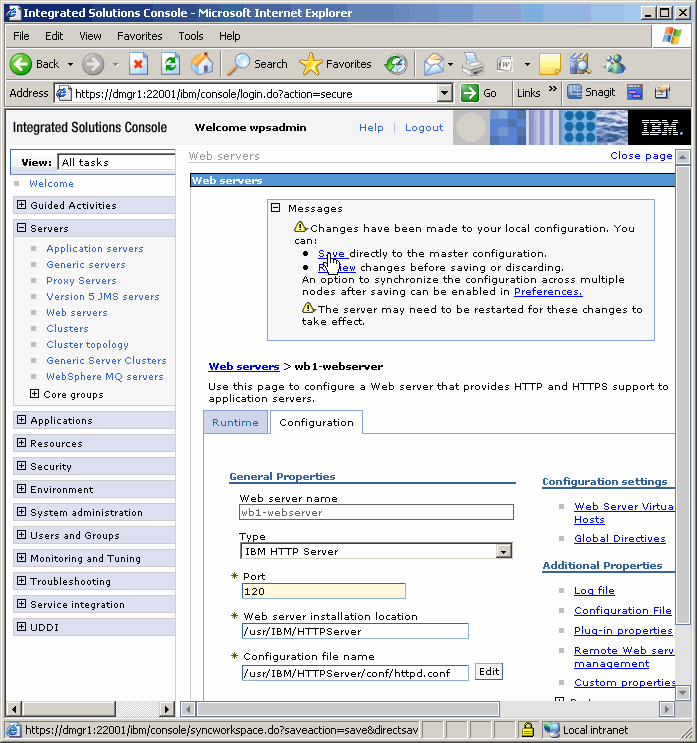This screenshot has height=743, width=697.
Task: Click the Save link in Messages
Action: (330, 254)
